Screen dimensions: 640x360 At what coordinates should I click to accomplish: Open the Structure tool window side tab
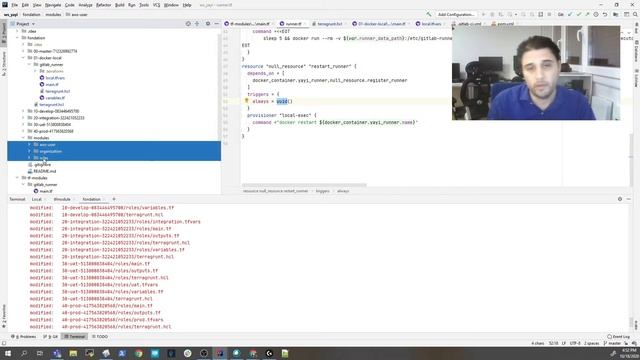(x=4, y=64)
